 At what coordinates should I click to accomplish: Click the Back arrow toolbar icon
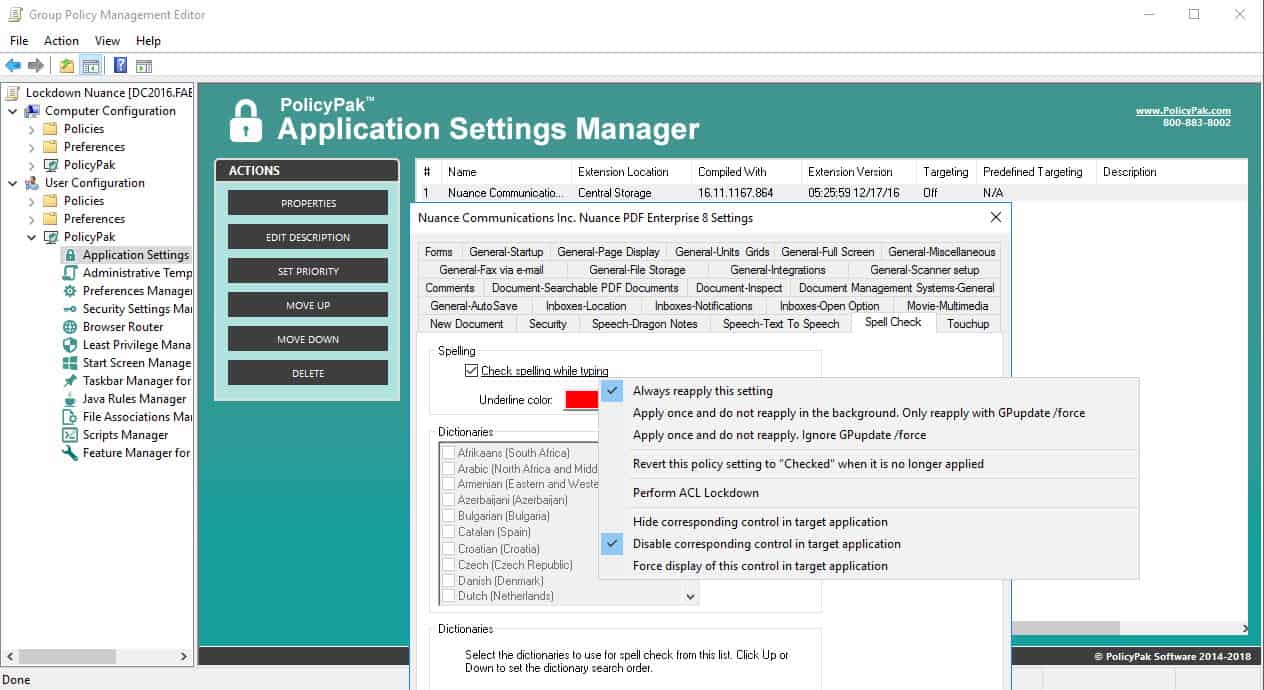[x=13, y=66]
